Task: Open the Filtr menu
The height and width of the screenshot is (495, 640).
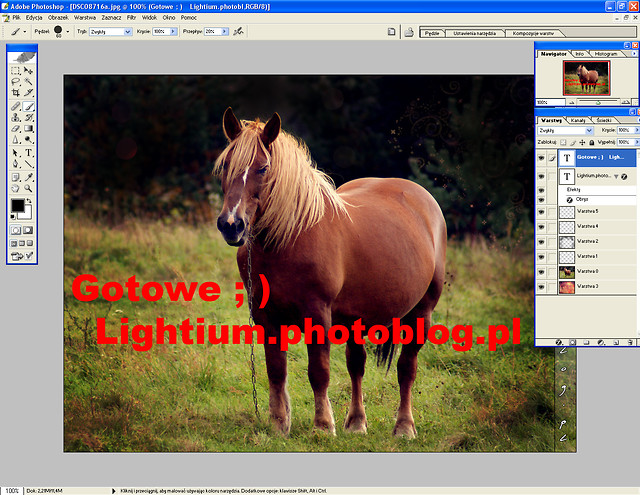Action: point(131,18)
